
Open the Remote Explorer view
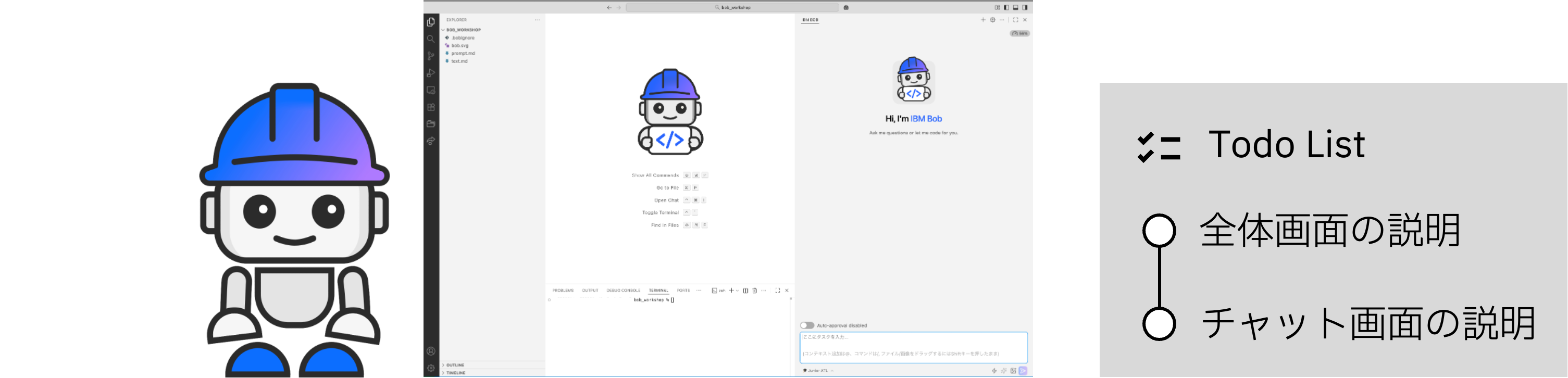[x=431, y=90]
